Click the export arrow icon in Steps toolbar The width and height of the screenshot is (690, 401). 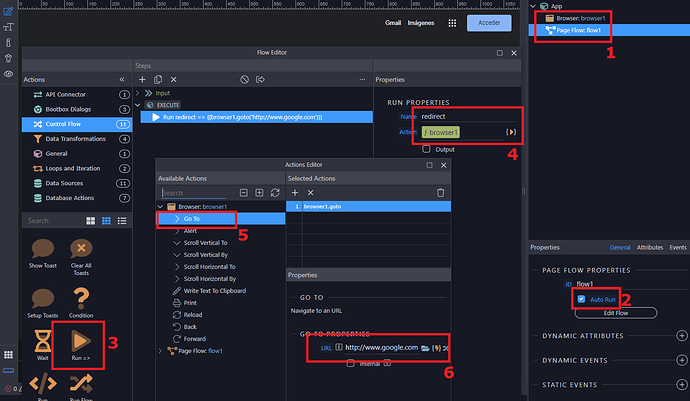(x=260, y=80)
